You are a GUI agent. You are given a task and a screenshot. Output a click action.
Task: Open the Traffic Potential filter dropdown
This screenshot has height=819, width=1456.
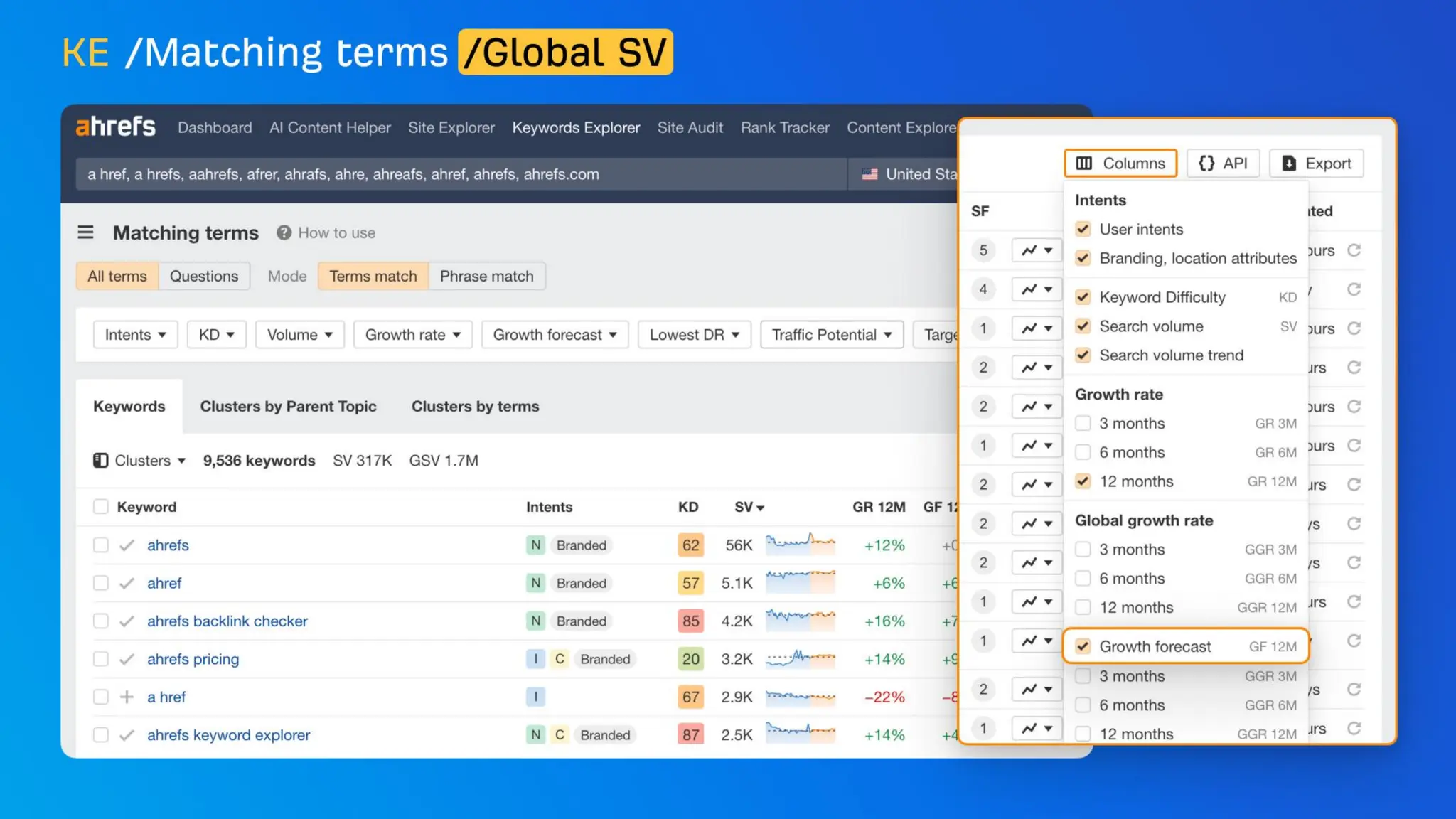click(x=832, y=335)
